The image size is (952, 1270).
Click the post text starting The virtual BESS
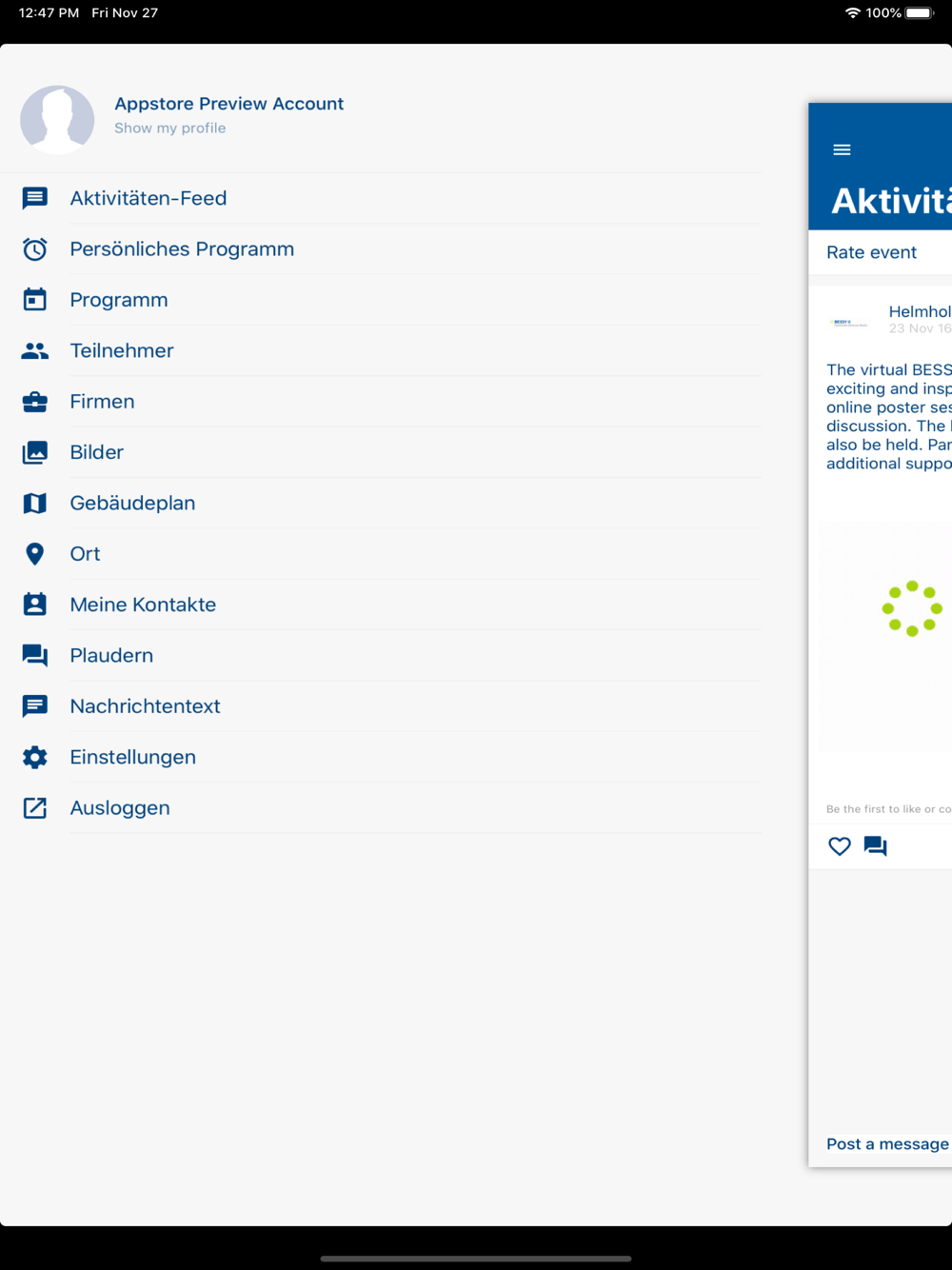click(x=889, y=417)
